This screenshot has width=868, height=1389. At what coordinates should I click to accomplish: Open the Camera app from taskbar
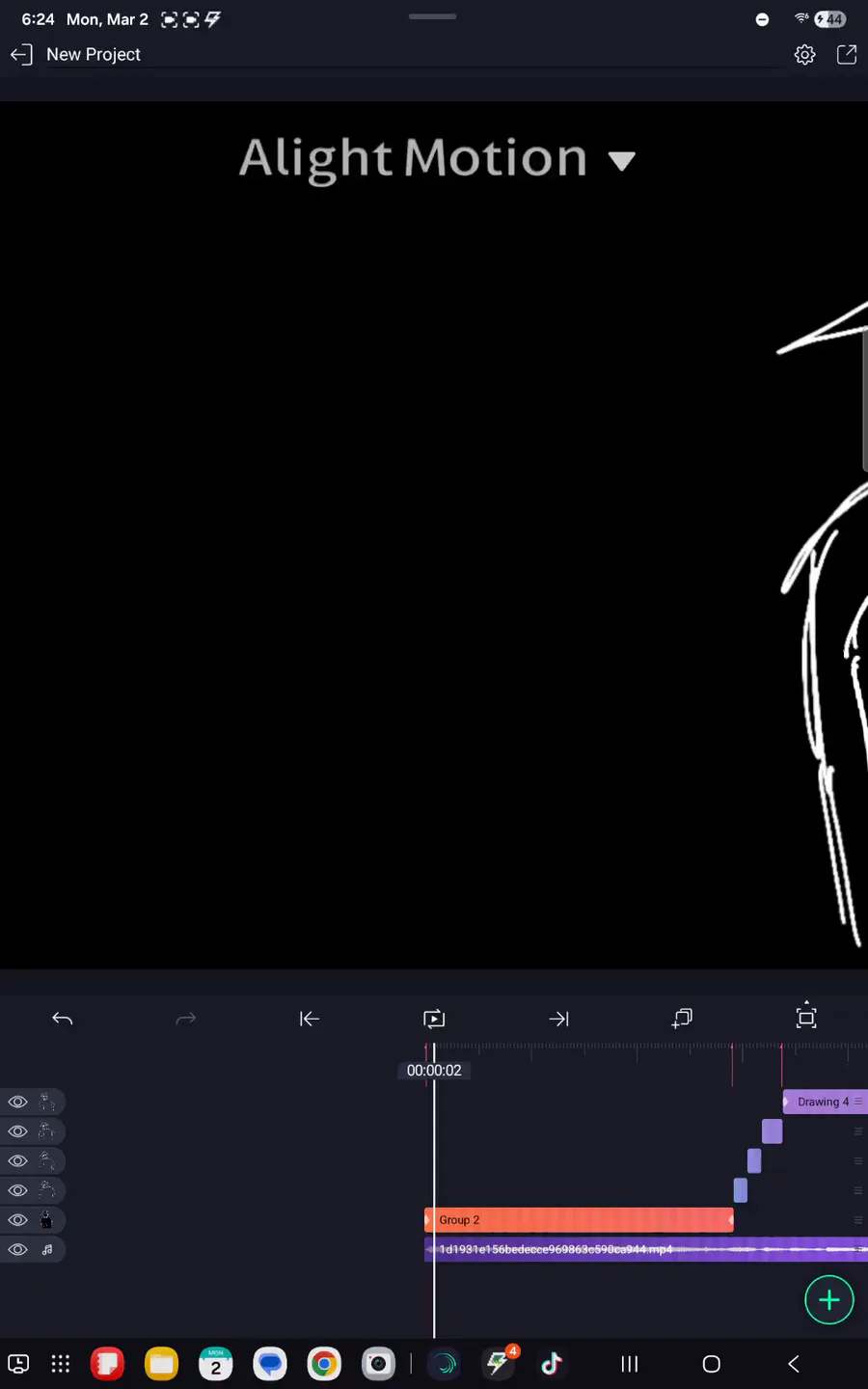point(378,1363)
